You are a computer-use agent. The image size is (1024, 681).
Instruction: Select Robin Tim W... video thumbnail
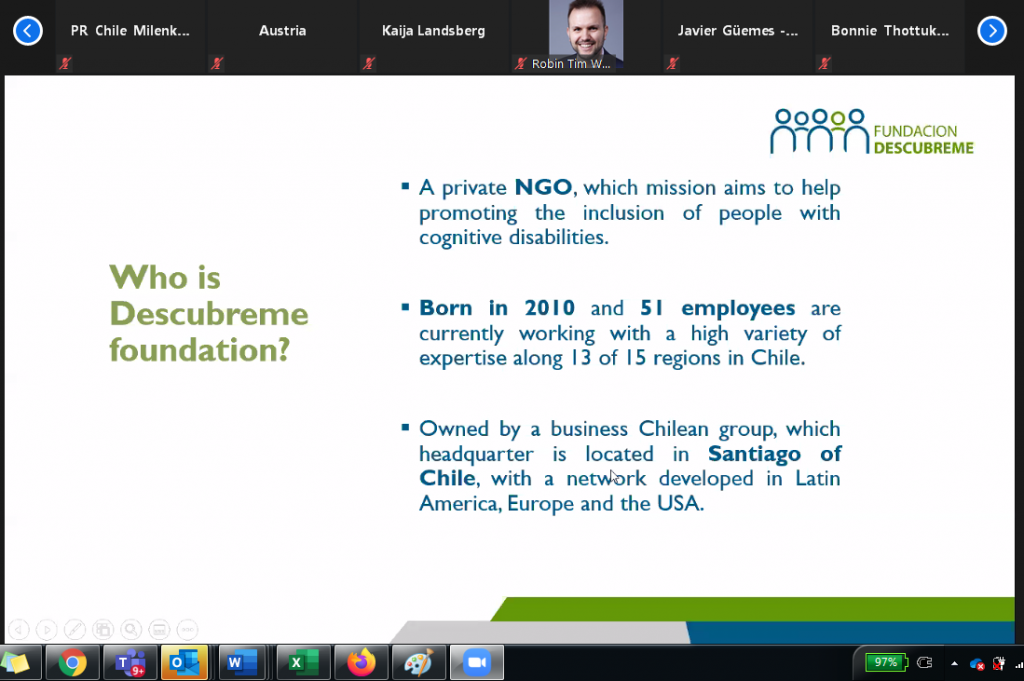click(x=585, y=35)
